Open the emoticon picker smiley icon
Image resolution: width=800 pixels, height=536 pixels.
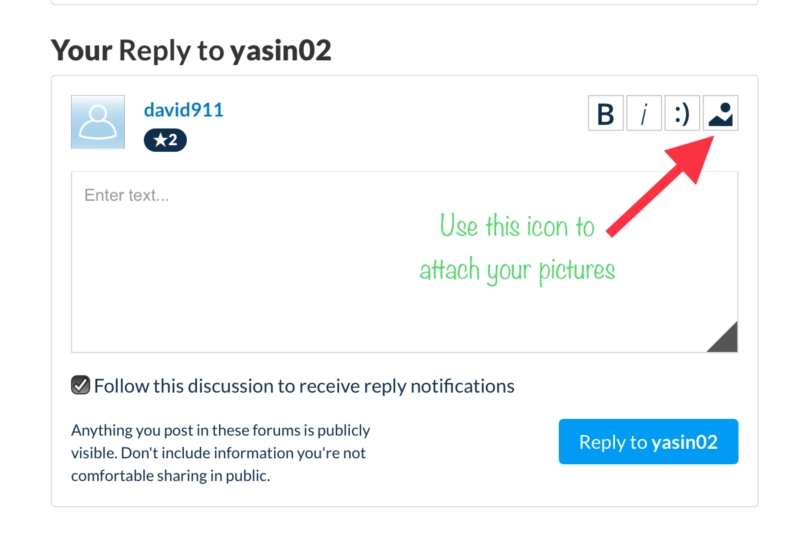coord(682,113)
